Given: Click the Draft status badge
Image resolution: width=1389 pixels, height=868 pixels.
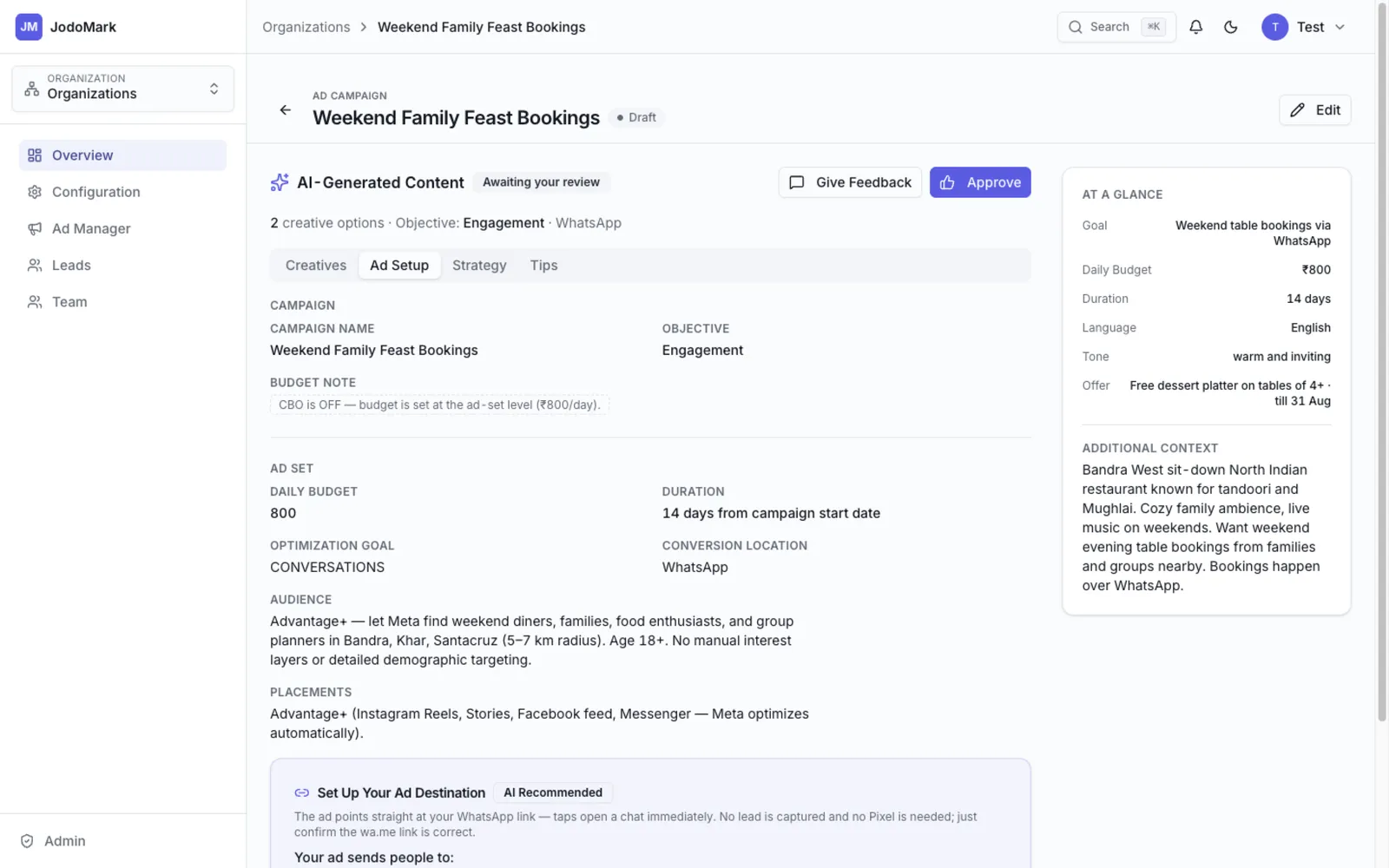Looking at the screenshot, I should coord(636,117).
